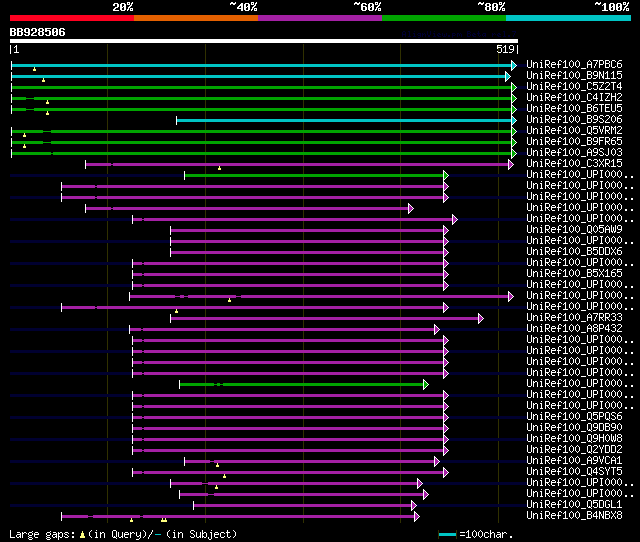Click the green alignment bar of C5Z2T4
The width and height of the screenshot is (640, 542).
[261, 87]
